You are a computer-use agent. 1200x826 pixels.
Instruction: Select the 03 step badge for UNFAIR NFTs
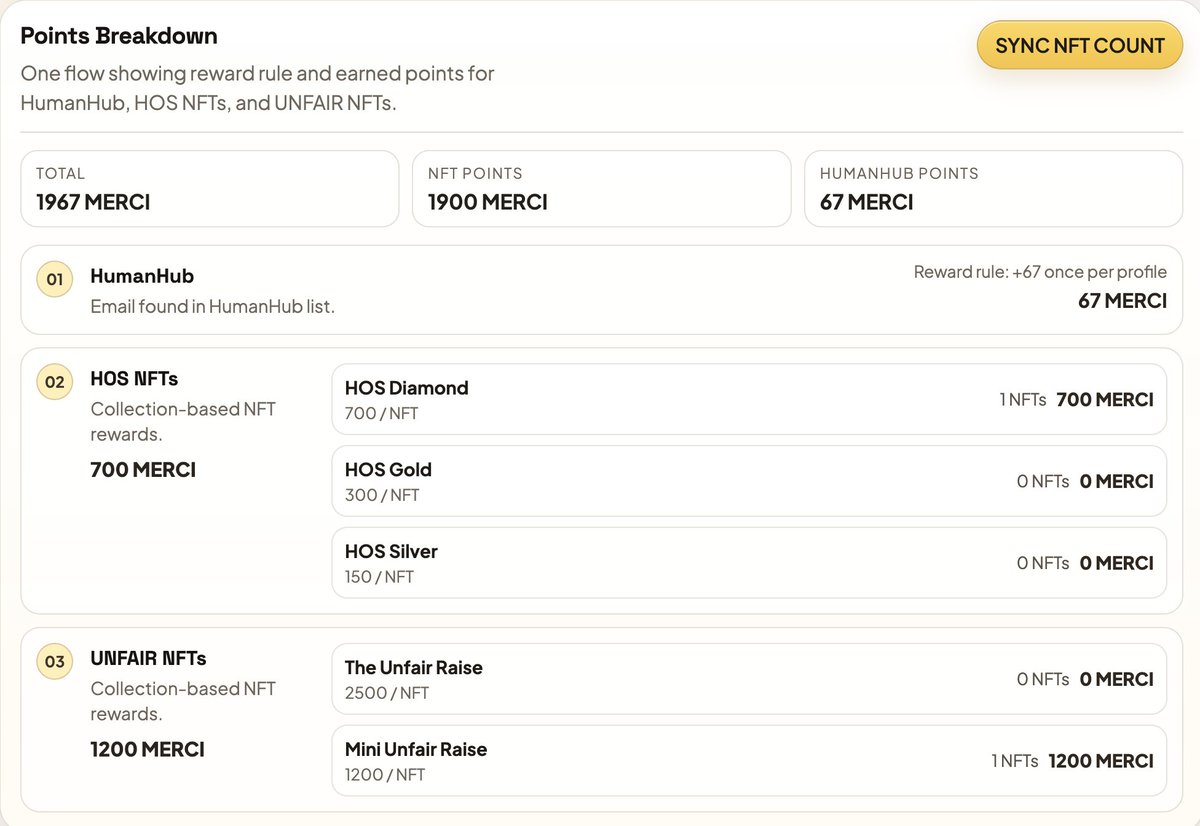point(55,661)
